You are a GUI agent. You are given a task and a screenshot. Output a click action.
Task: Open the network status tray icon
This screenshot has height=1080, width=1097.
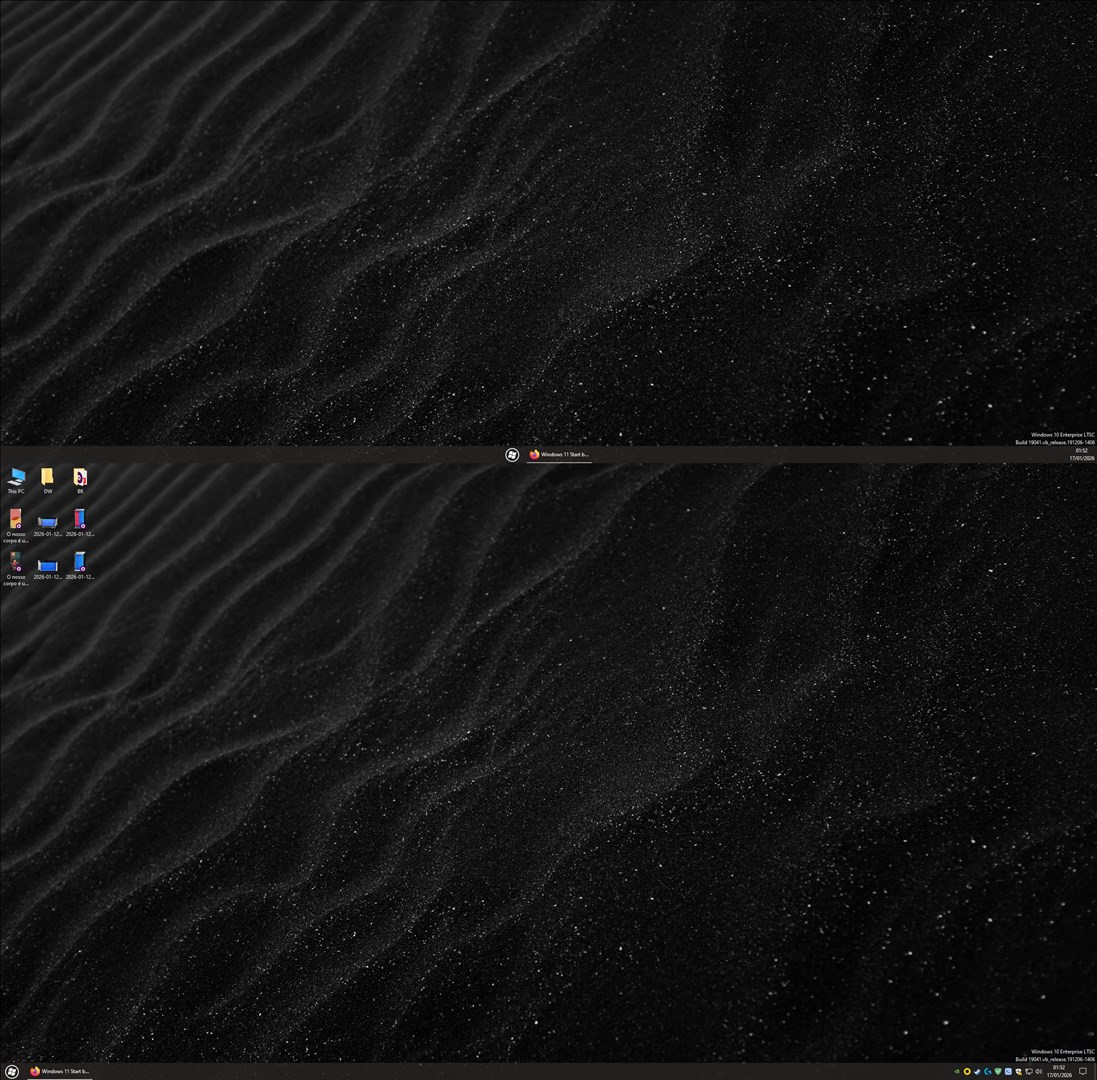[x=1029, y=1071]
